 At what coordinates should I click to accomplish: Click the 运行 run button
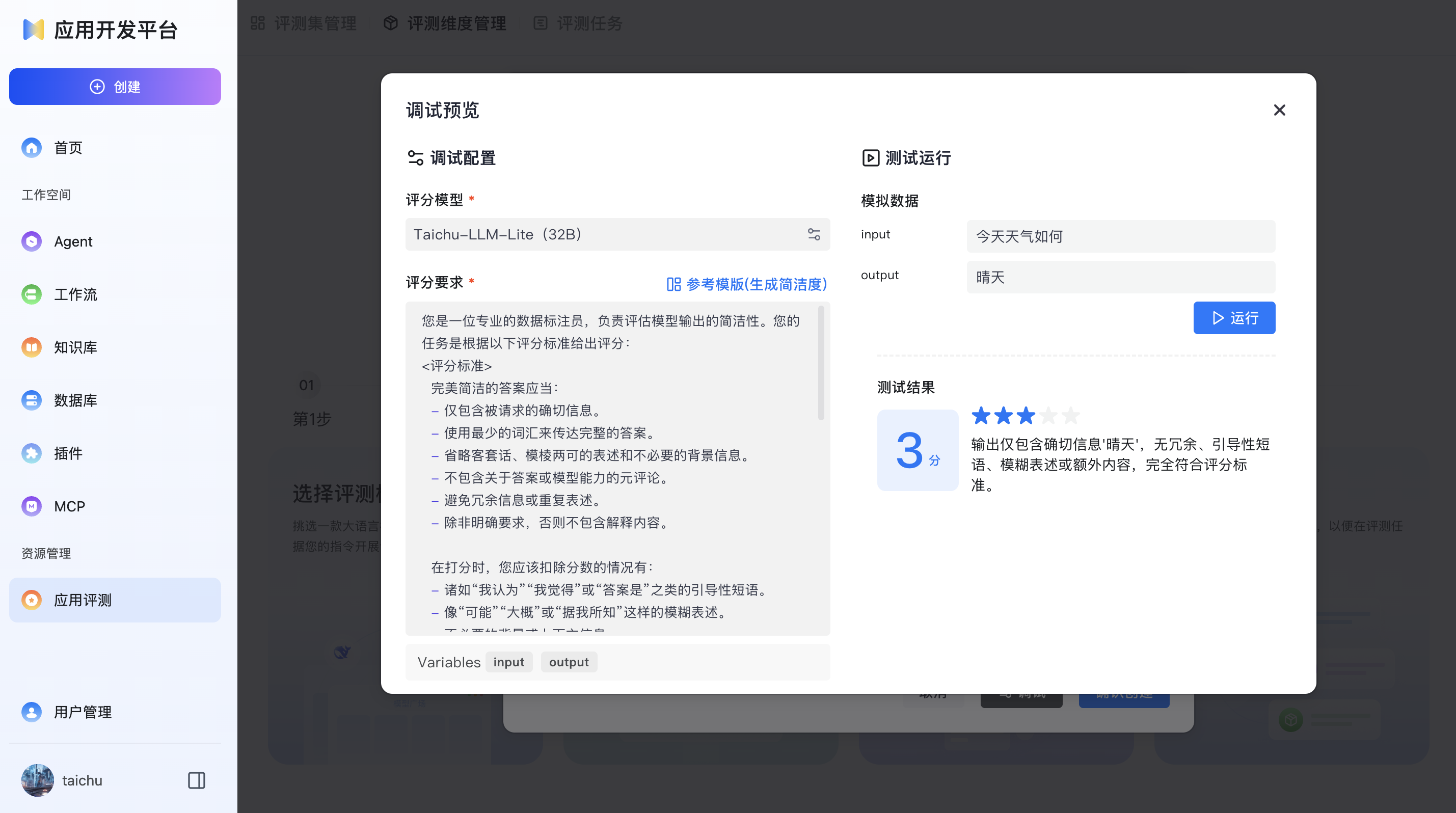[1234, 317]
